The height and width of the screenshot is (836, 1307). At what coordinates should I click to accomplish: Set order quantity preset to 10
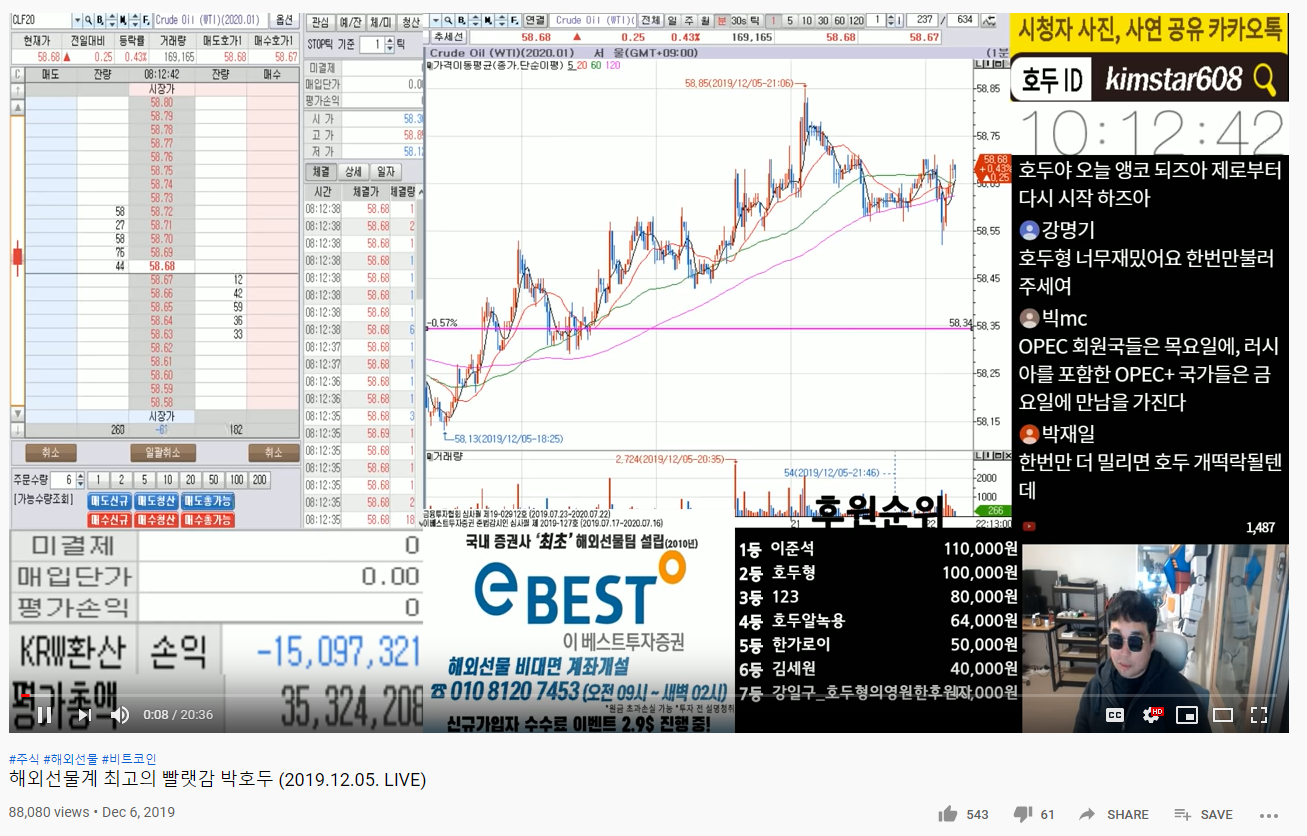(168, 480)
